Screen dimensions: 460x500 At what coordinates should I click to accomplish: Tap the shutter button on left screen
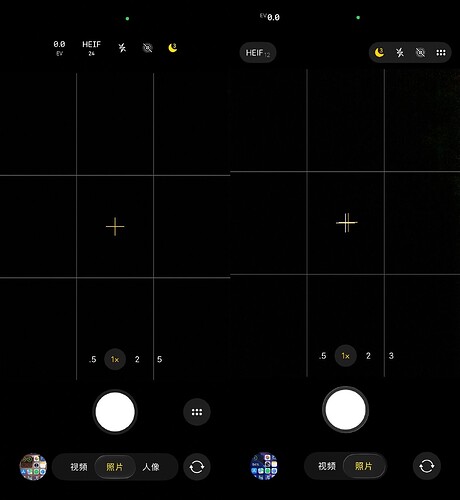pos(115,412)
